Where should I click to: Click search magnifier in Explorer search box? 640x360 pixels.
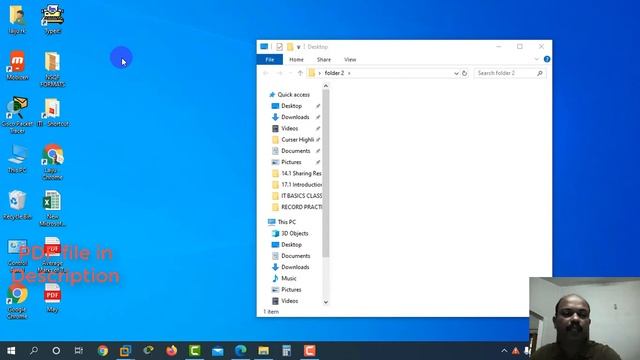point(540,73)
